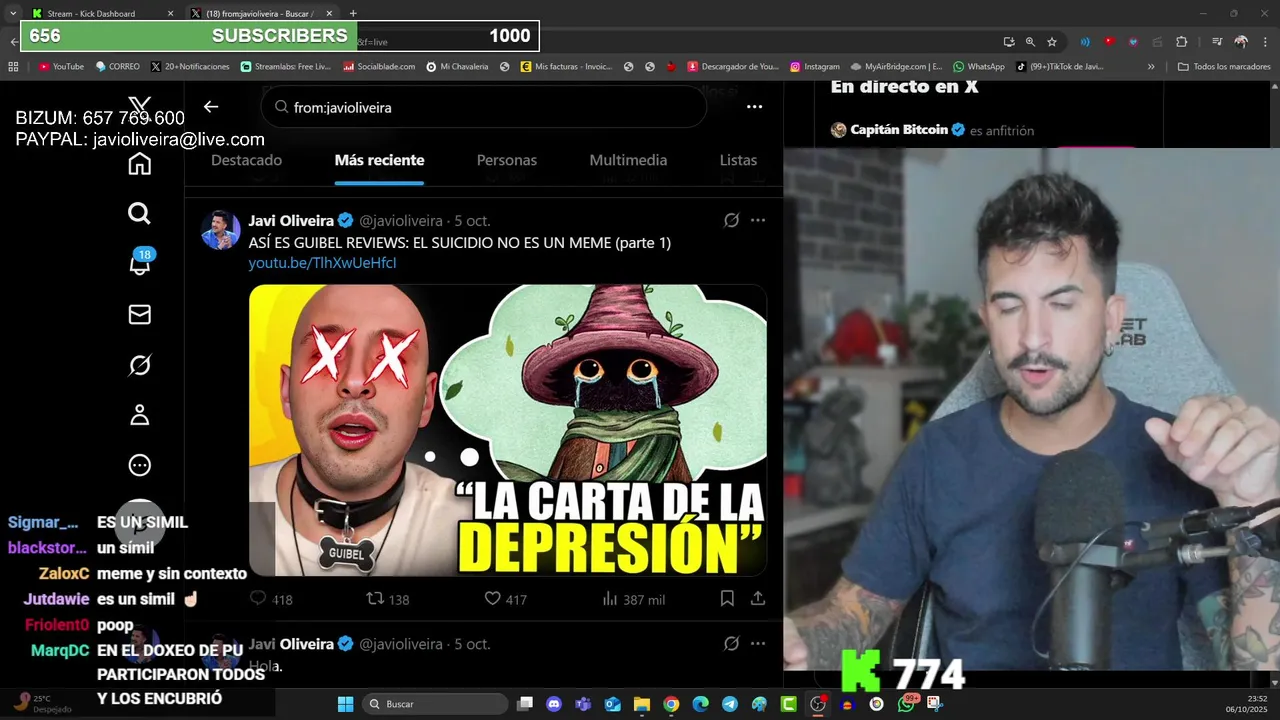Open more menu on first Javi Oliveira post
The width and height of the screenshot is (1280, 720).
tap(758, 220)
